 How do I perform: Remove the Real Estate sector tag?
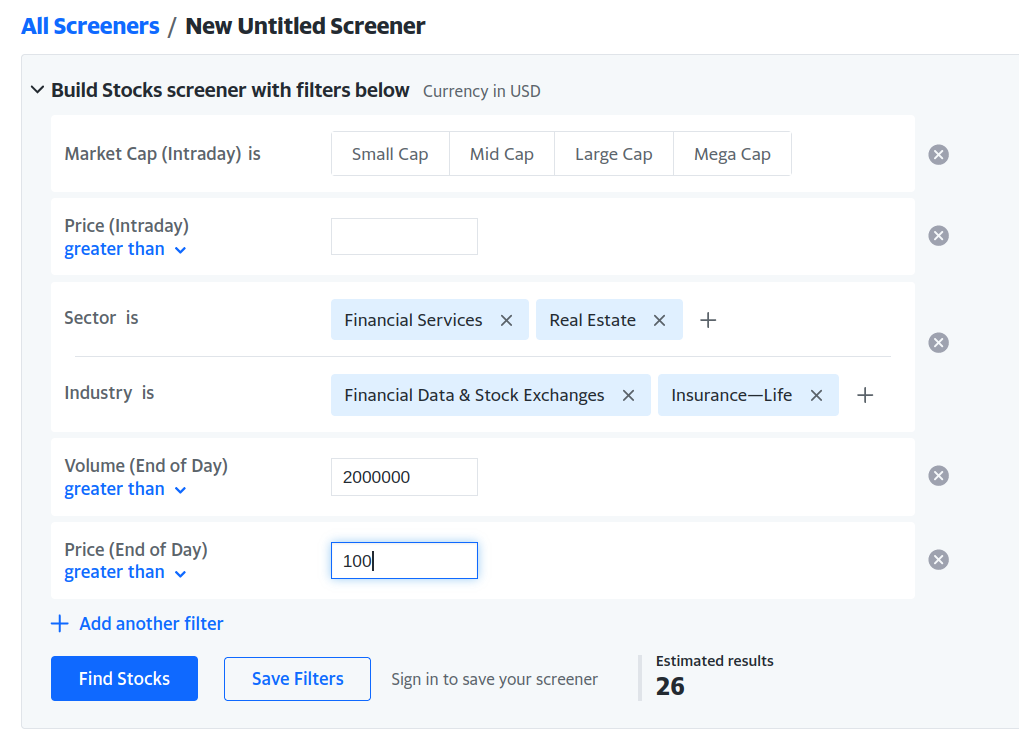point(659,320)
